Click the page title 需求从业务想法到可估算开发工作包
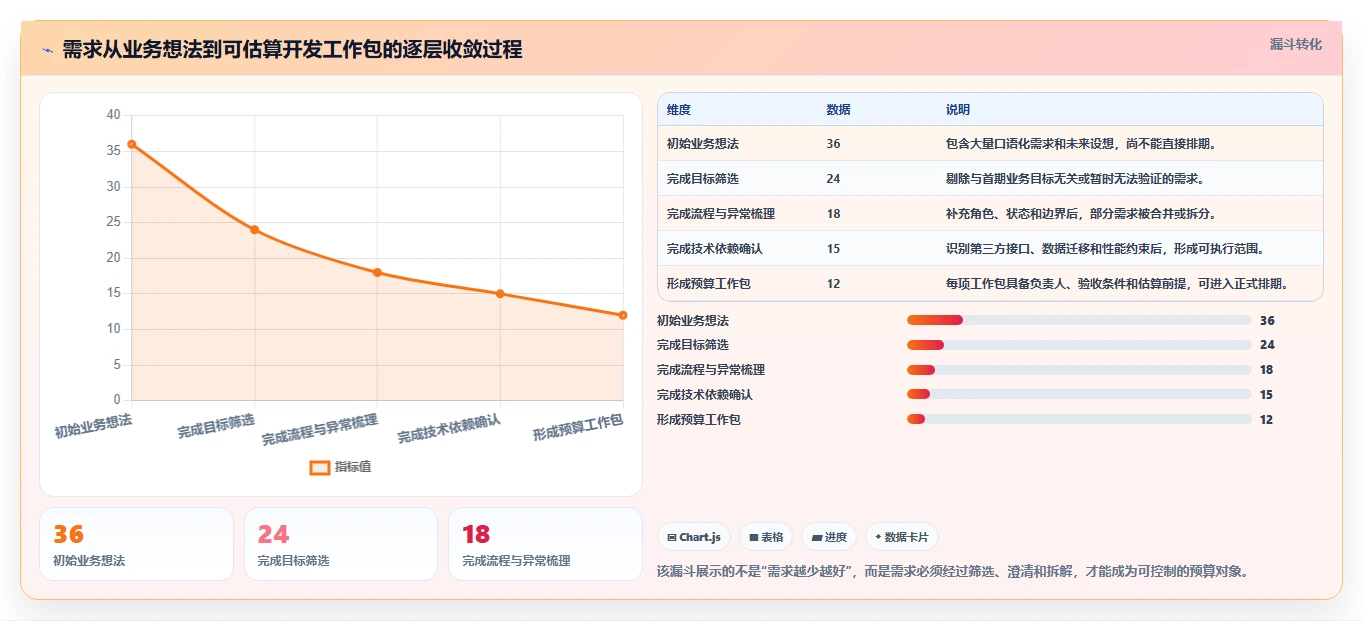The width and height of the screenshot is (1363, 621). (292, 50)
